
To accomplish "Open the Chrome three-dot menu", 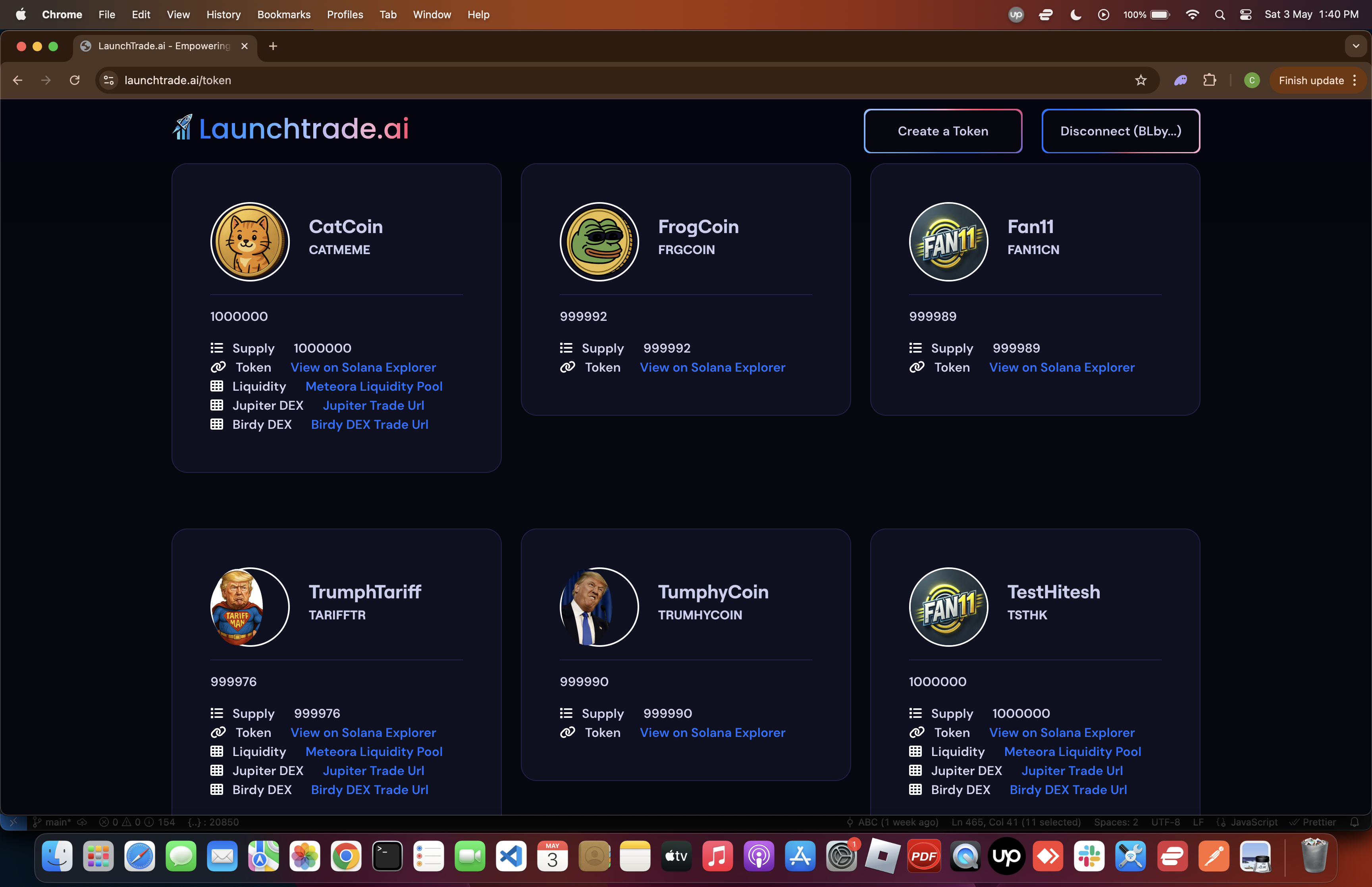I will pos(1355,80).
